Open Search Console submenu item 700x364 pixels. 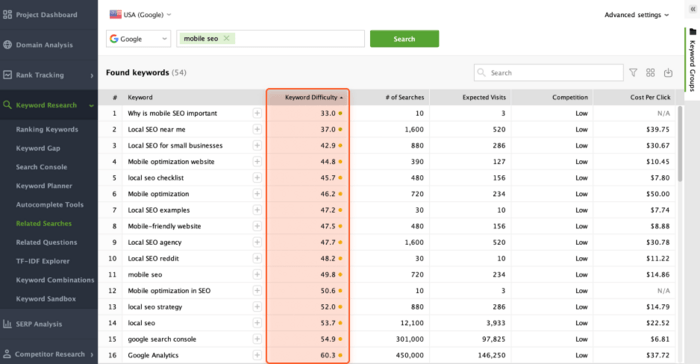click(x=42, y=167)
